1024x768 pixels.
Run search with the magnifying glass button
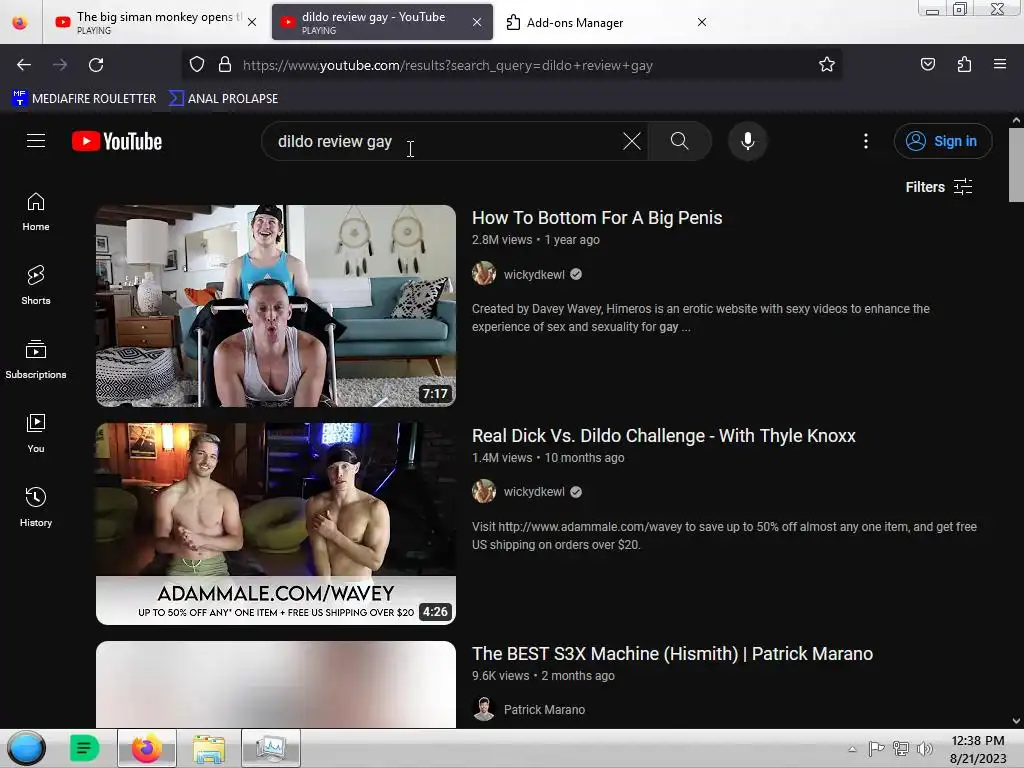[679, 141]
